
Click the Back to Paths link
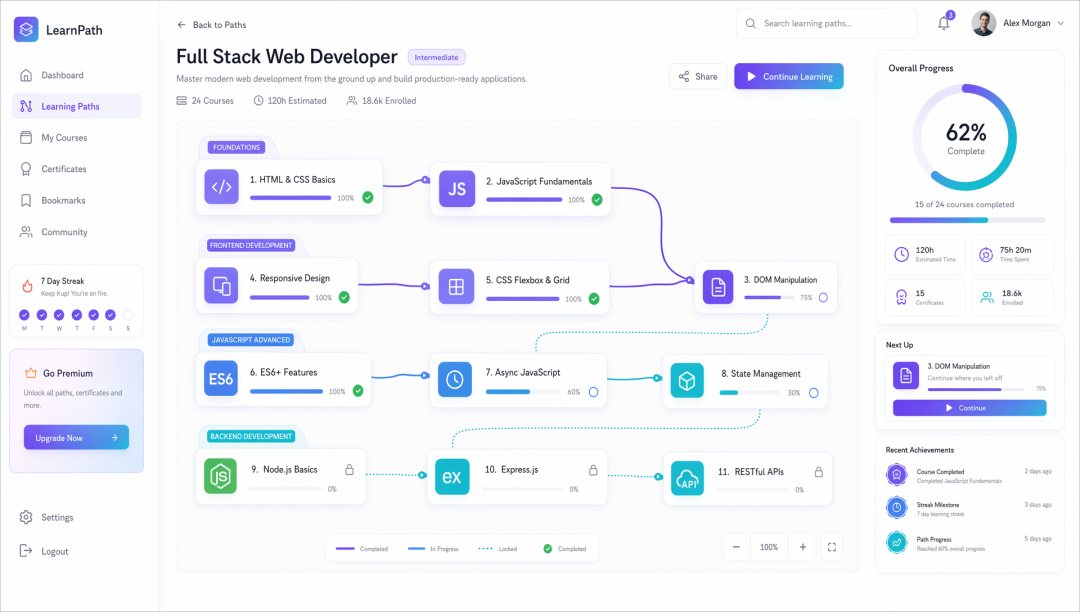point(211,25)
